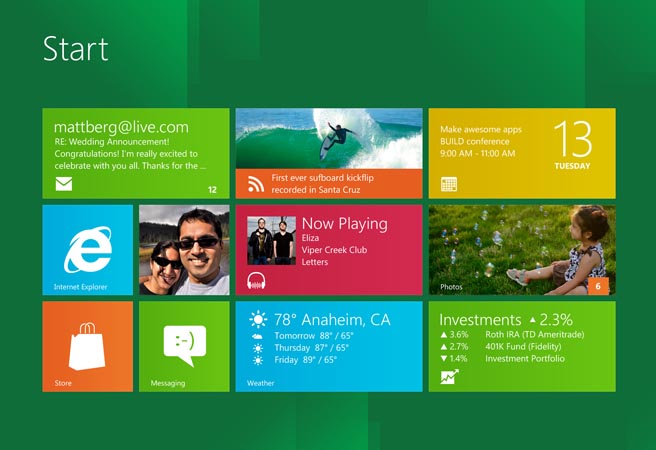Click 'Friday 89° / 65°' forecast text
656x450 pixels.
305,360
